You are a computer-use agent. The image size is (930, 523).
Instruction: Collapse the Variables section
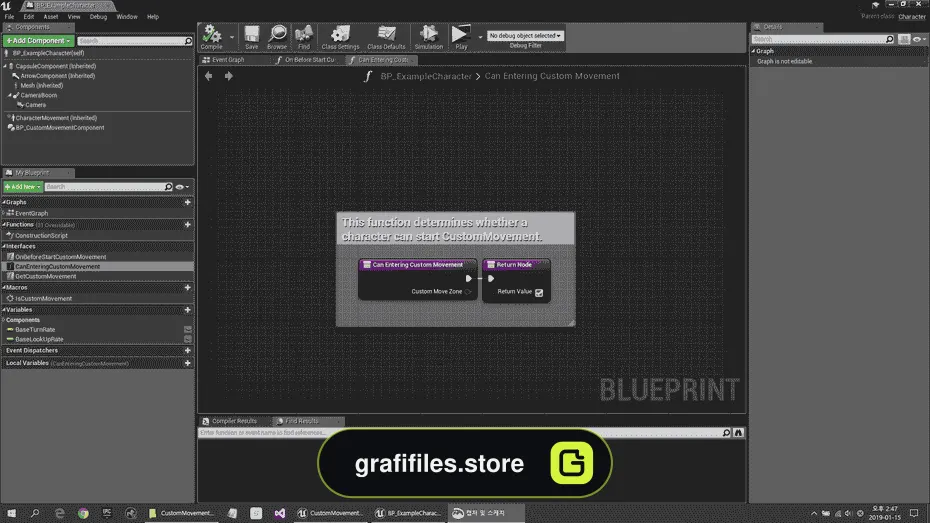[x=4, y=310]
